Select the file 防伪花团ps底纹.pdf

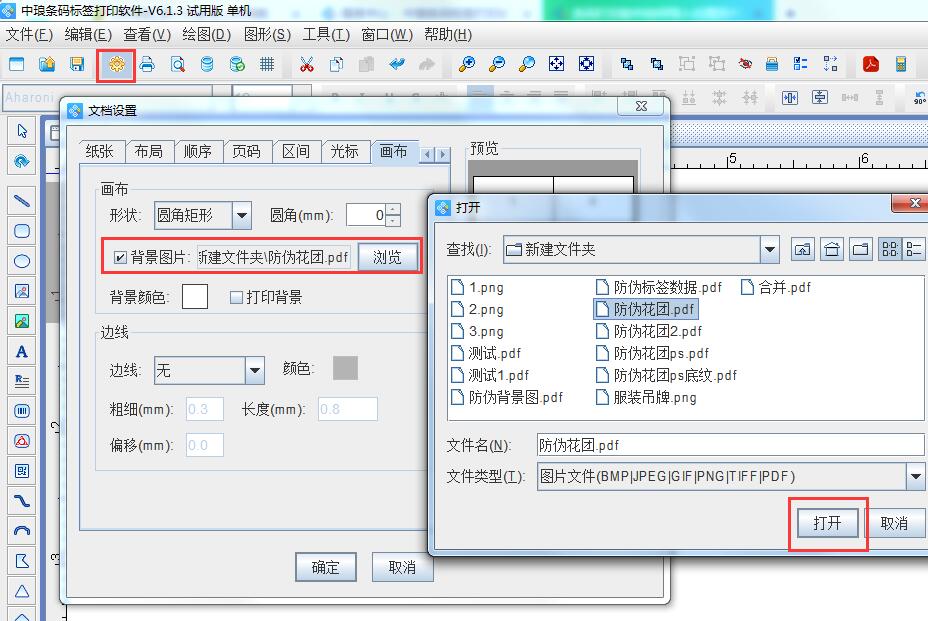tap(675, 375)
